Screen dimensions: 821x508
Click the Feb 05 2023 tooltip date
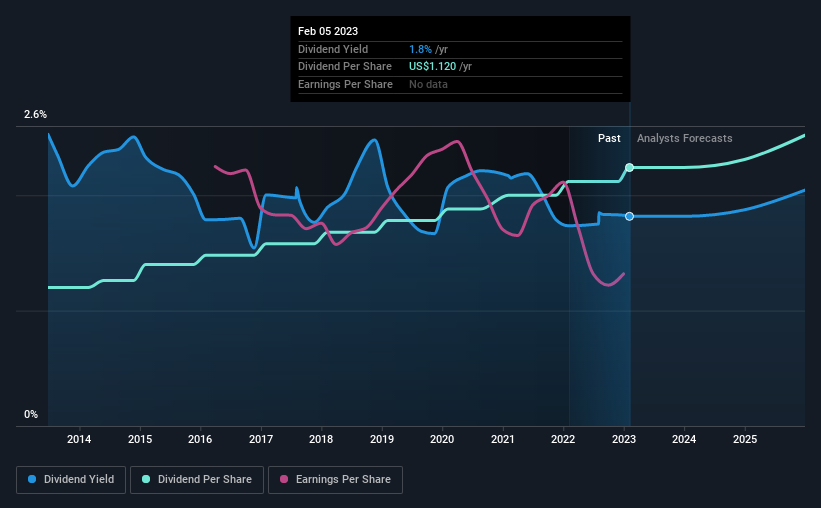click(328, 31)
